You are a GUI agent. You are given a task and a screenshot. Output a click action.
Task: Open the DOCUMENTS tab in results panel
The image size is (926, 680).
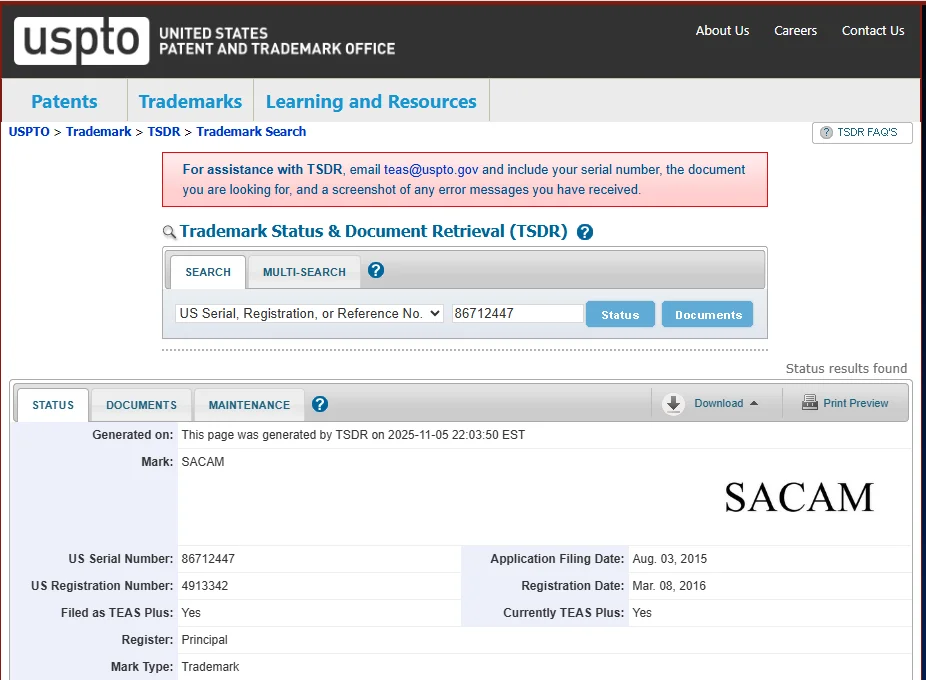pos(140,404)
